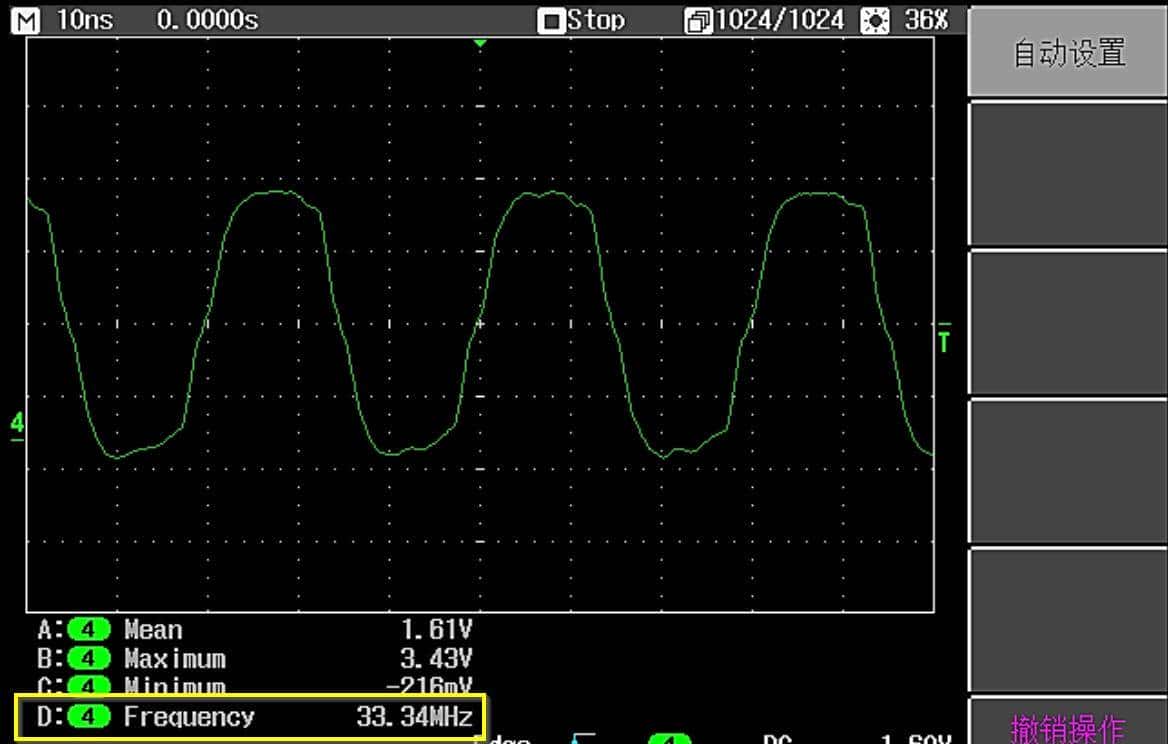Click the trigger source channel 4 badge
This screenshot has width=1168, height=744.
669,739
